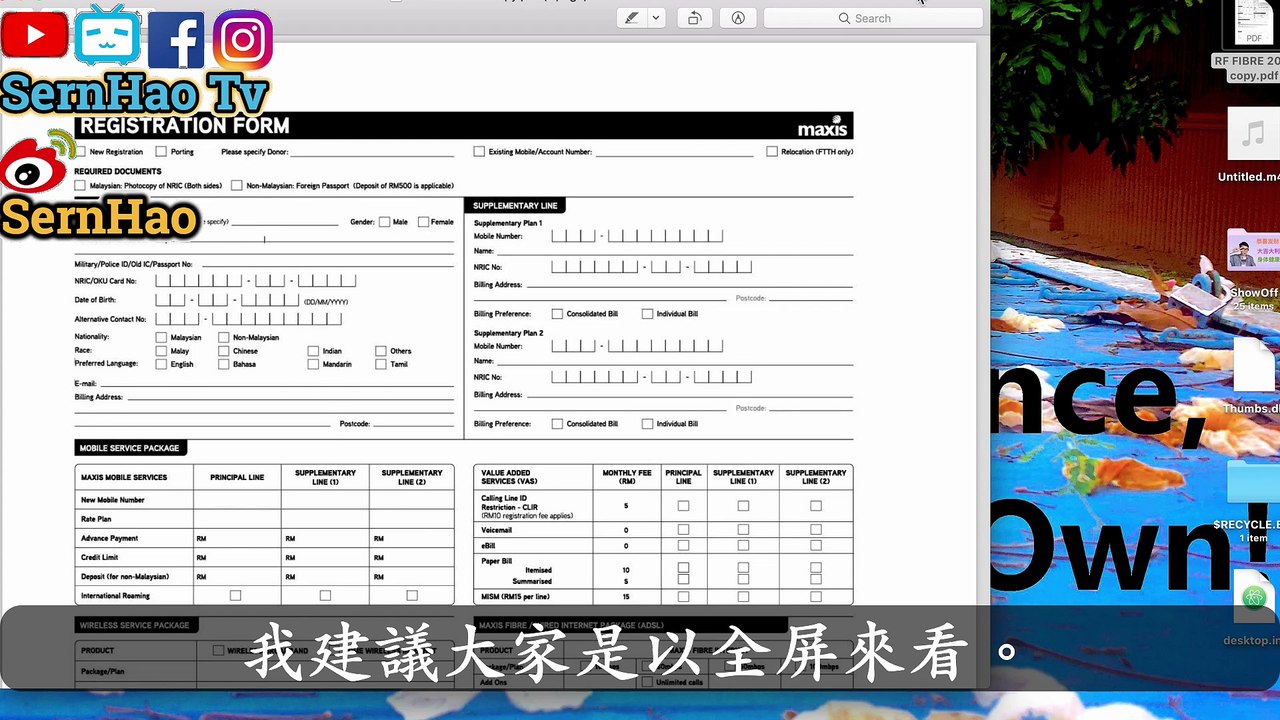
Task: Check the Chinese race box
Action: (224, 351)
